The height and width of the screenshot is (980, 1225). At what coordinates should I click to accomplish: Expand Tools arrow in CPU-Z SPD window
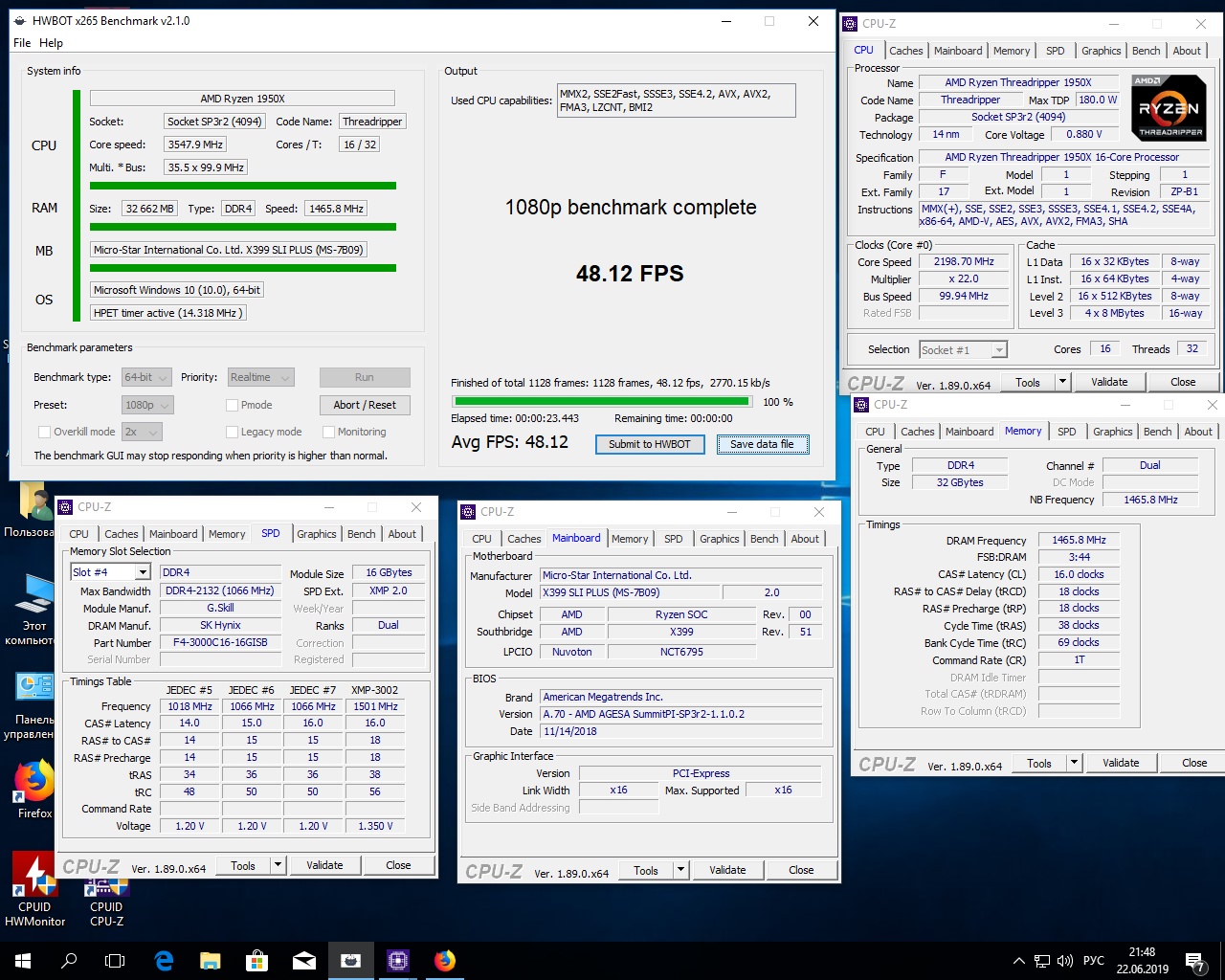[x=278, y=865]
